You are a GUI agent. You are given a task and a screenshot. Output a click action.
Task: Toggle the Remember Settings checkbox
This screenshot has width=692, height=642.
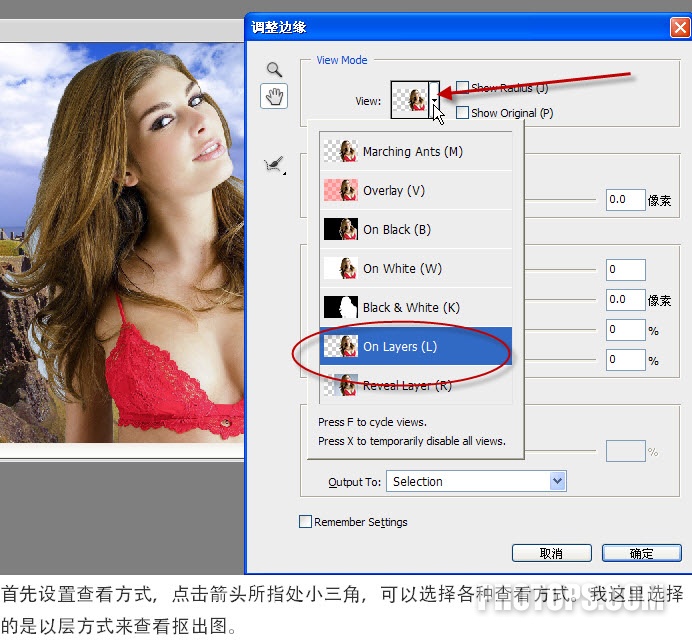click(305, 522)
